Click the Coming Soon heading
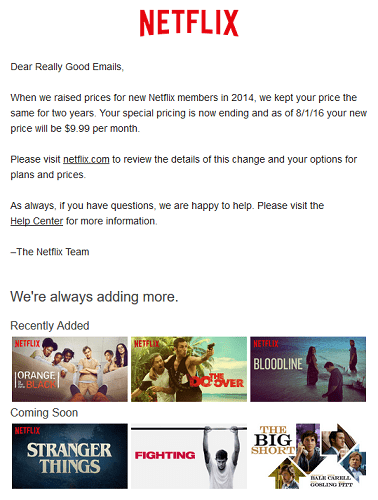 [x=44, y=413]
